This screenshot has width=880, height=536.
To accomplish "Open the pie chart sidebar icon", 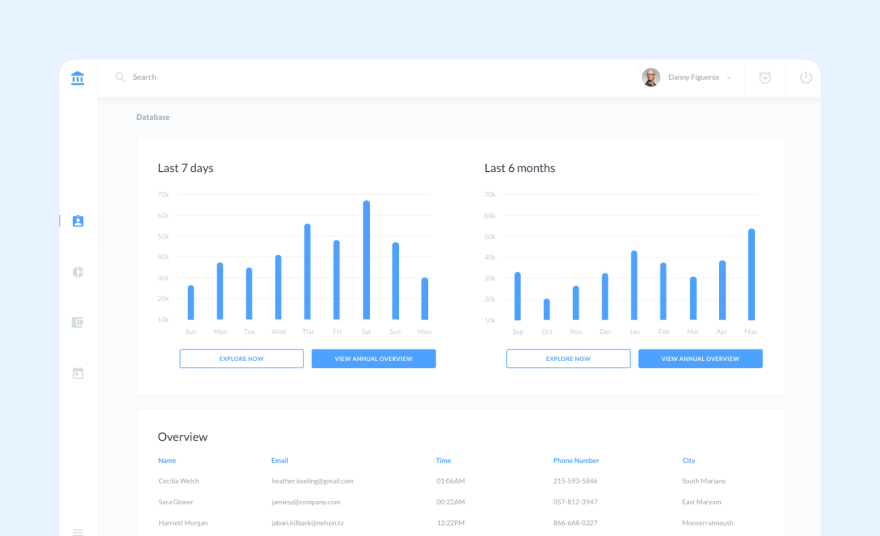I will [78, 272].
